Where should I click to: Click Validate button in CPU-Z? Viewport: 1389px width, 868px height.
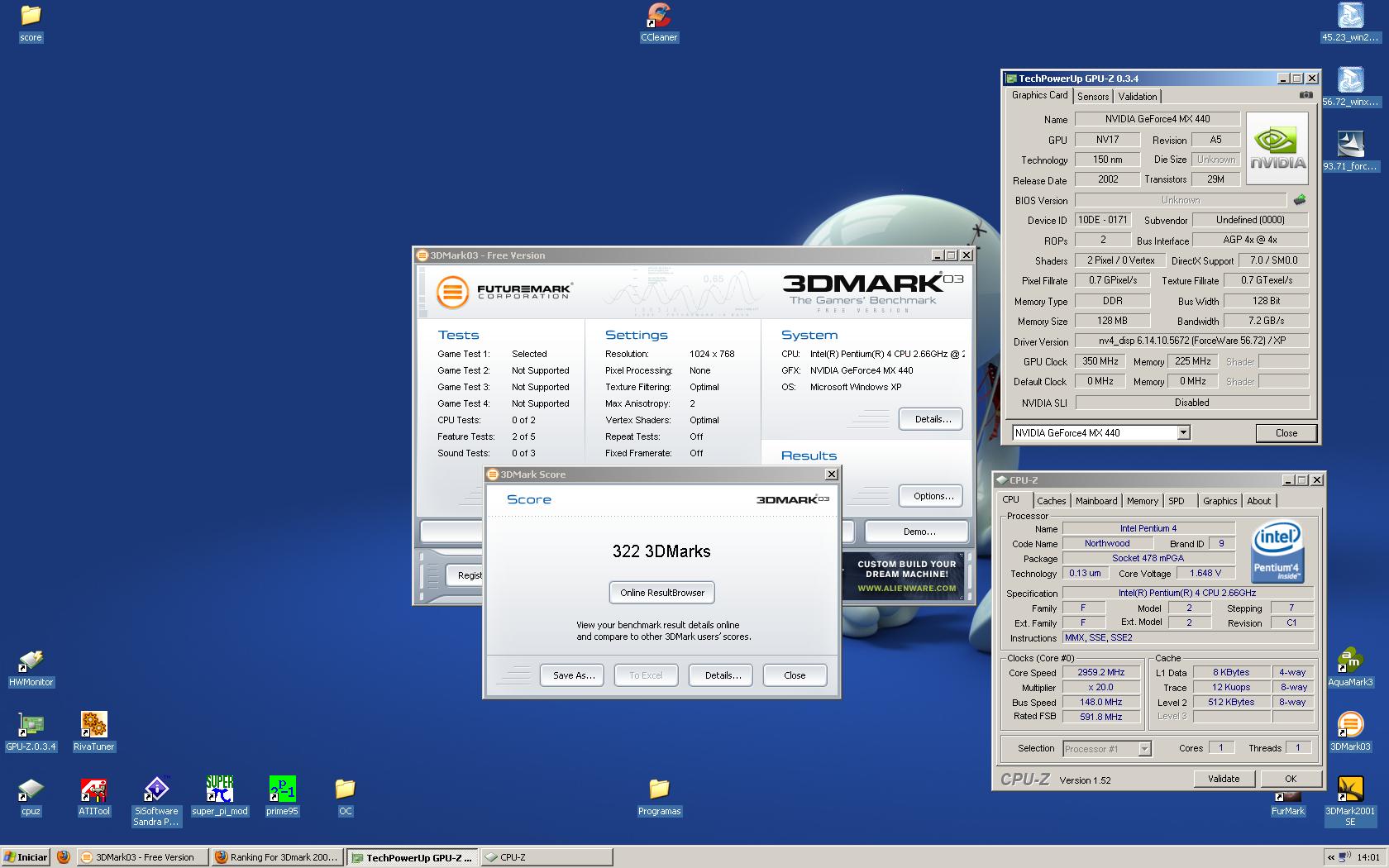1224,779
